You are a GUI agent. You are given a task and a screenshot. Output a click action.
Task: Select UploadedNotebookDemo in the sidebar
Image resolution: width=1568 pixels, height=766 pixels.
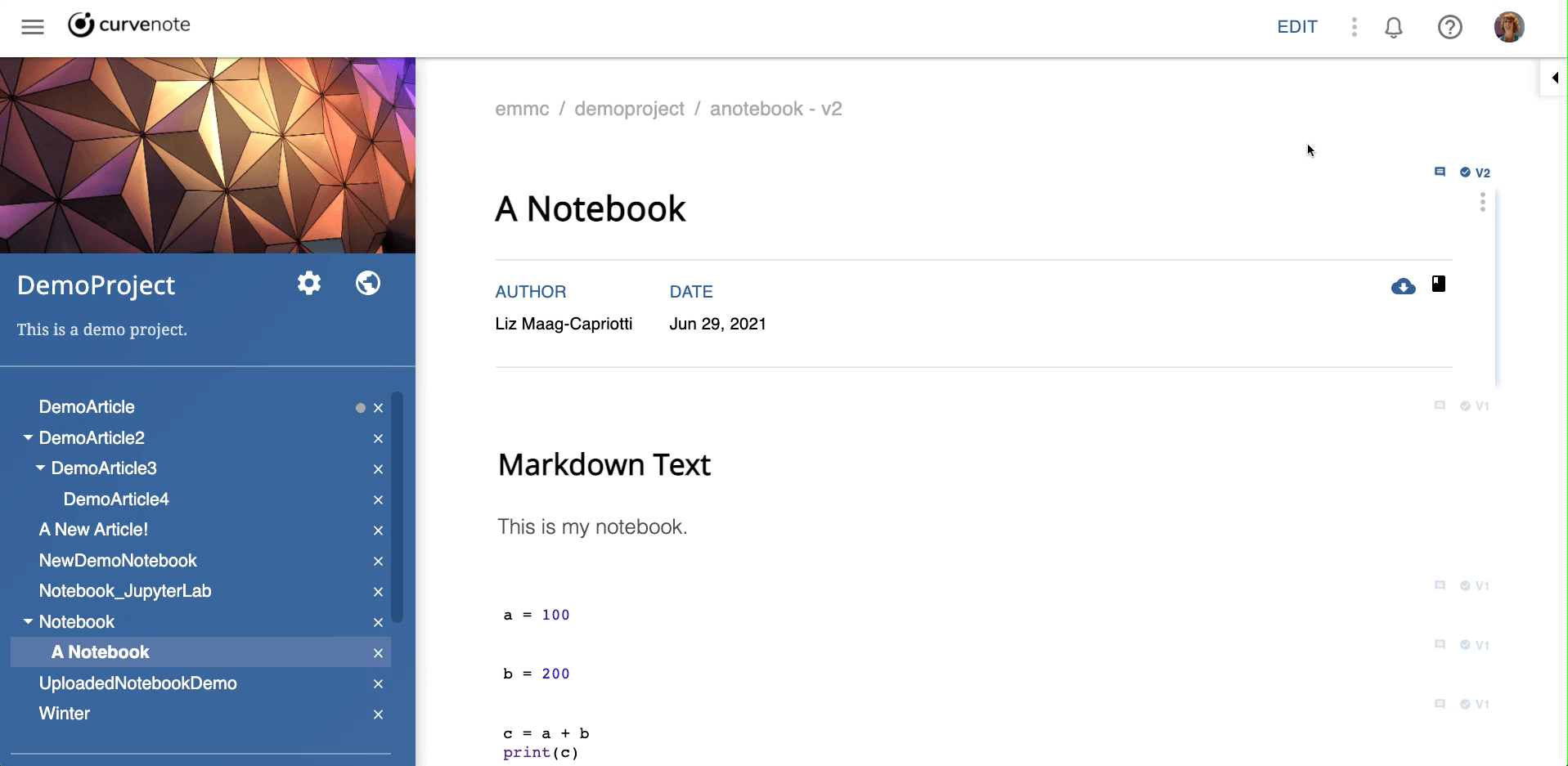point(137,683)
